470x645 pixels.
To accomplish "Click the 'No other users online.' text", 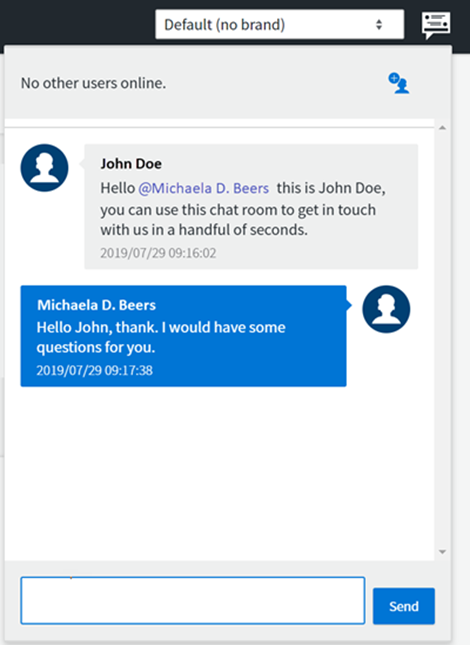I will pos(93,83).
